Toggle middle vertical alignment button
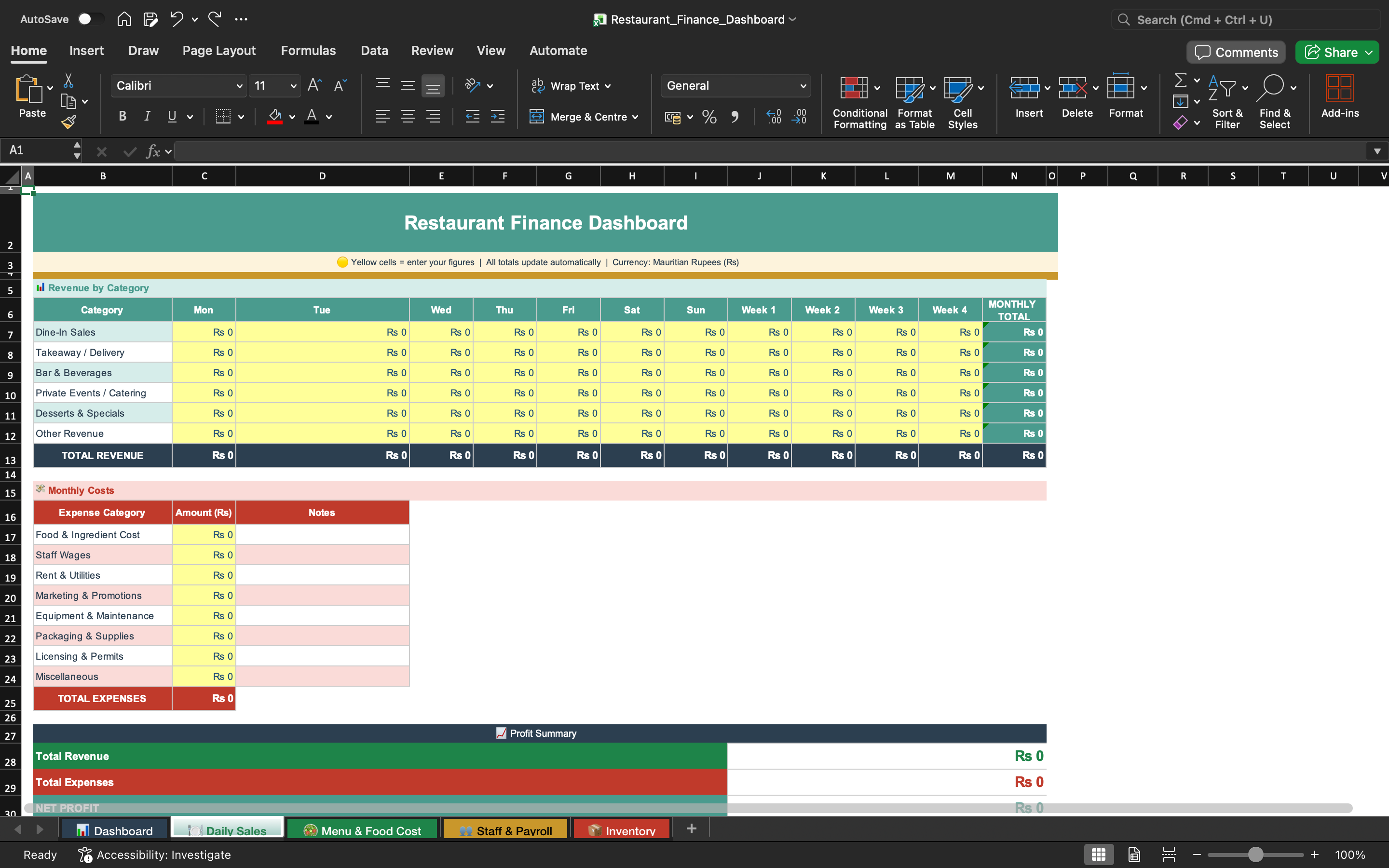The width and height of the screenshot is (1389, 868). (408, 85)
